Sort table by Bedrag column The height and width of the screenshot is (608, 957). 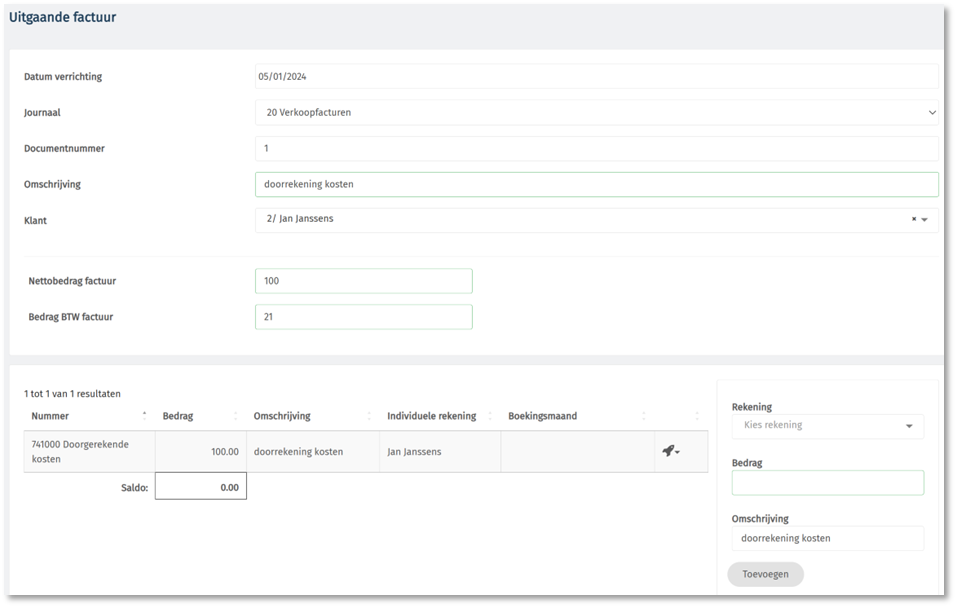200,416
